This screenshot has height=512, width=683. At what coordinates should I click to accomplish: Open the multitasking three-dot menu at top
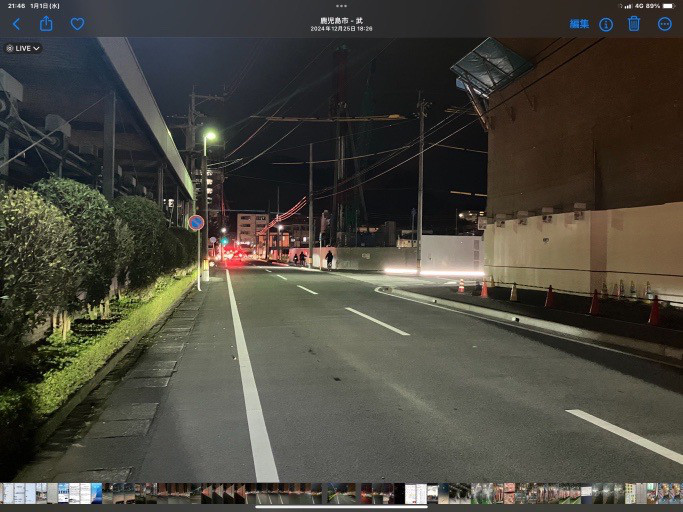point(341,7)
